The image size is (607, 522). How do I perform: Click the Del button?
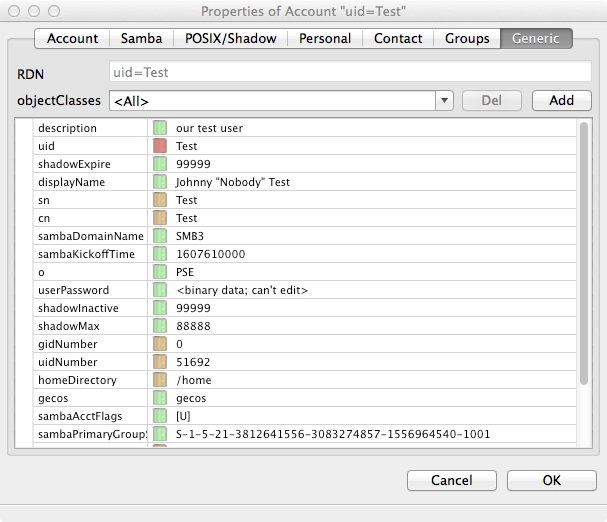tap(492, 101)
